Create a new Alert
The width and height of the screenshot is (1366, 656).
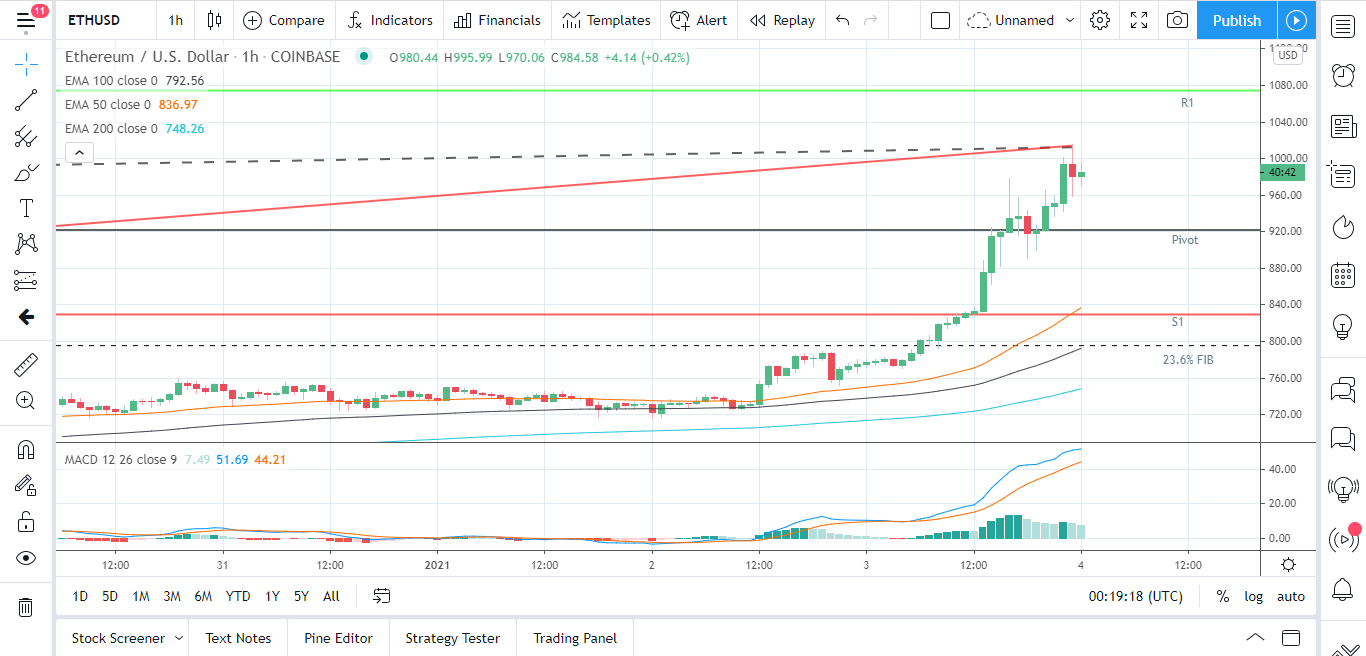tap(699, 20)
